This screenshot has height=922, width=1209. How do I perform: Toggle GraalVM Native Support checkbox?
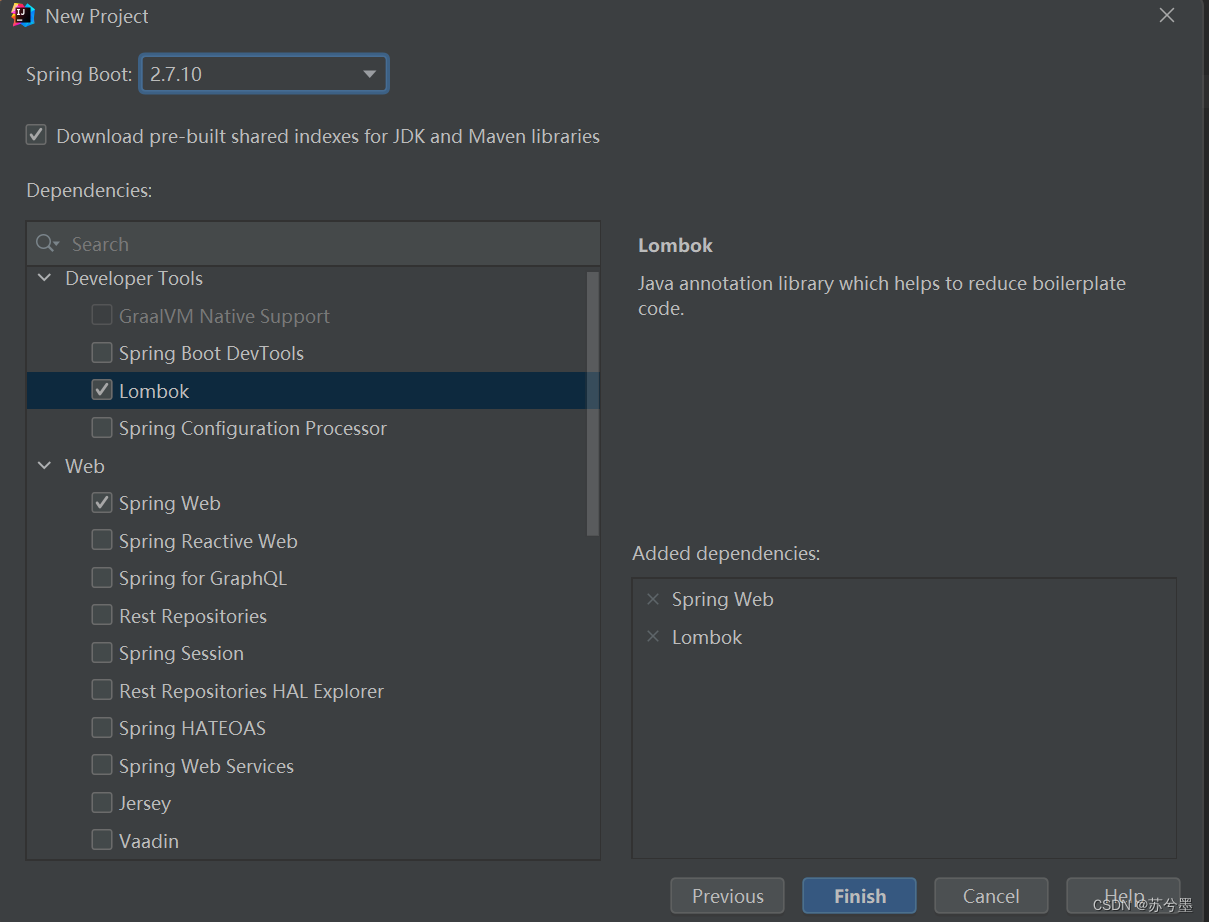pyautogui.click(x=102, y=316)
